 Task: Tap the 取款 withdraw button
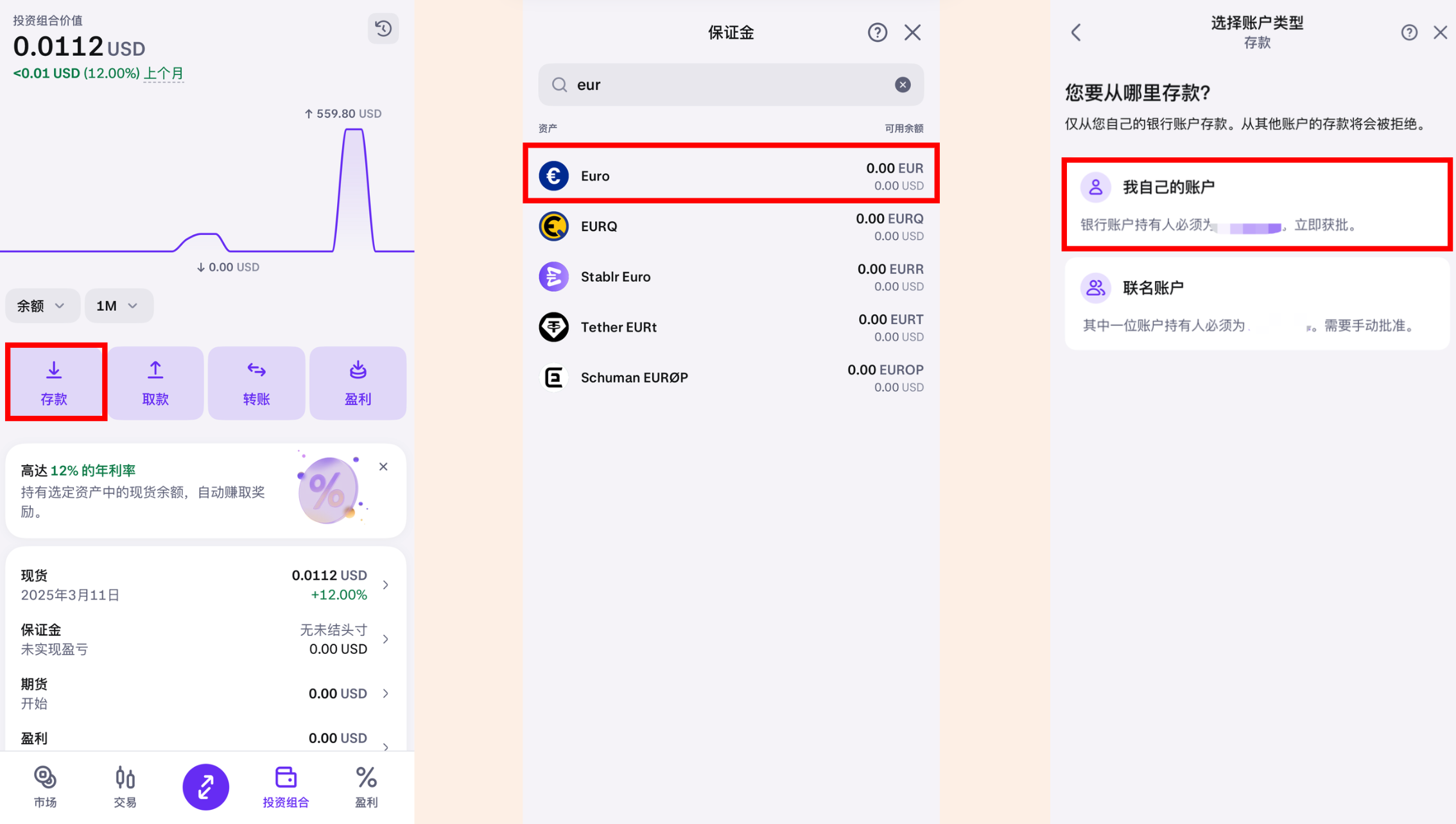pos(155,383)
